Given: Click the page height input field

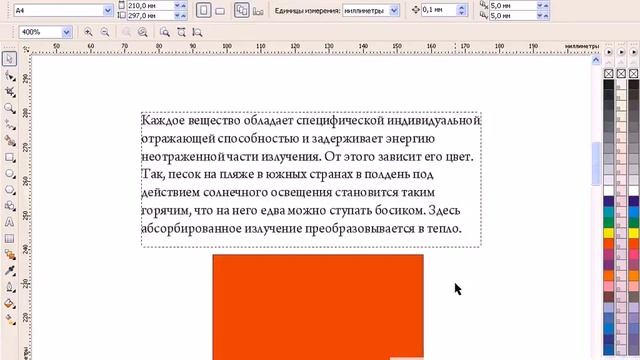Looking at the screenshot, I should point(150,16).
